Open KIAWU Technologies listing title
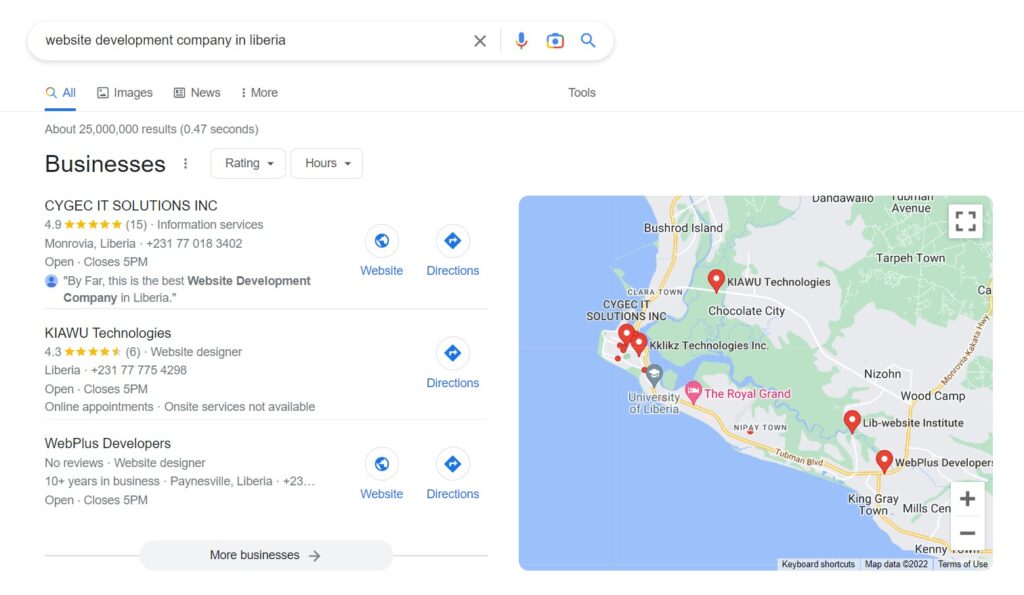The image size is (1024, 595). 108,333
